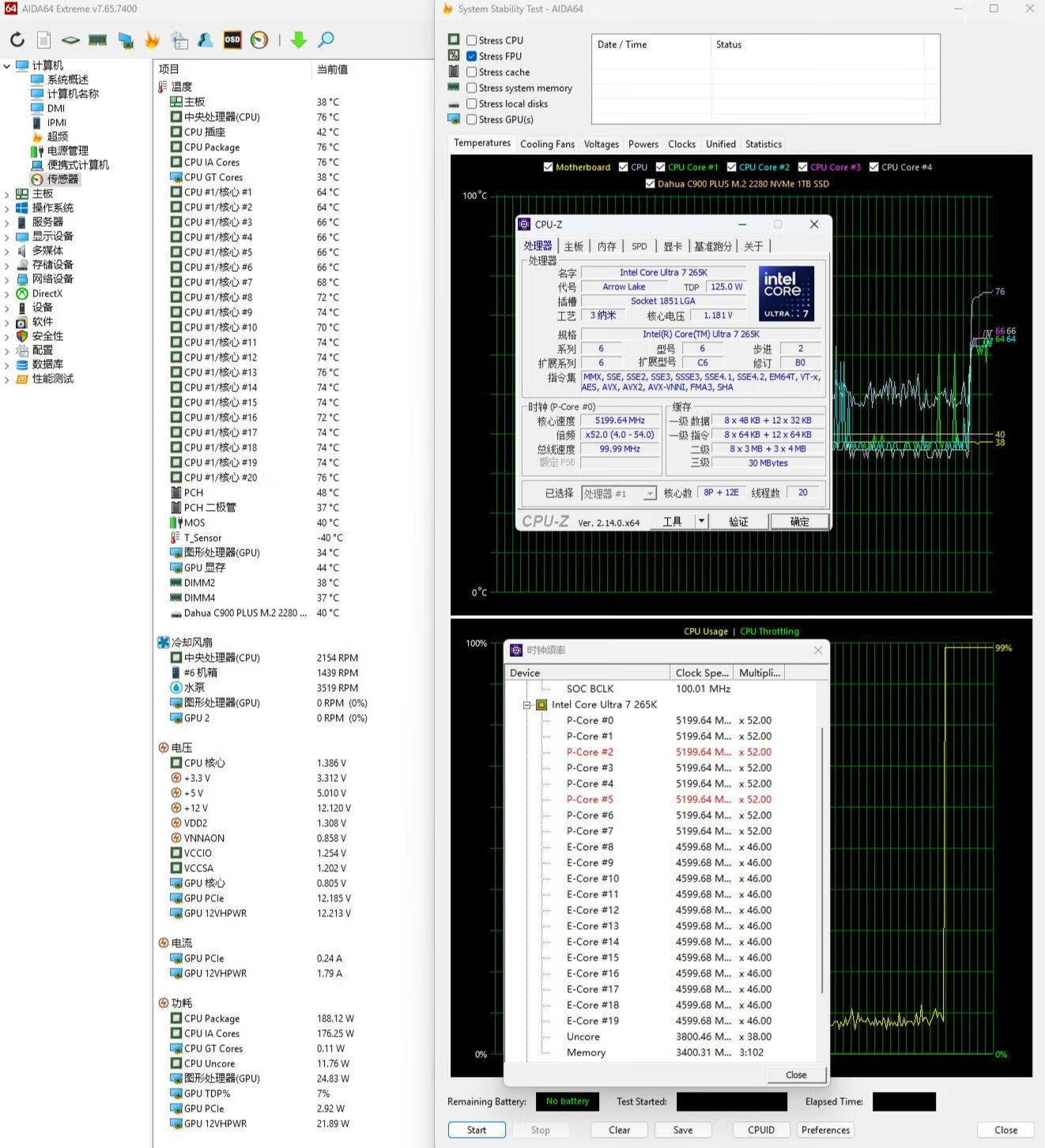
Task: Click 验证 validate button in CPU-Z
Action: pos(738,521)
